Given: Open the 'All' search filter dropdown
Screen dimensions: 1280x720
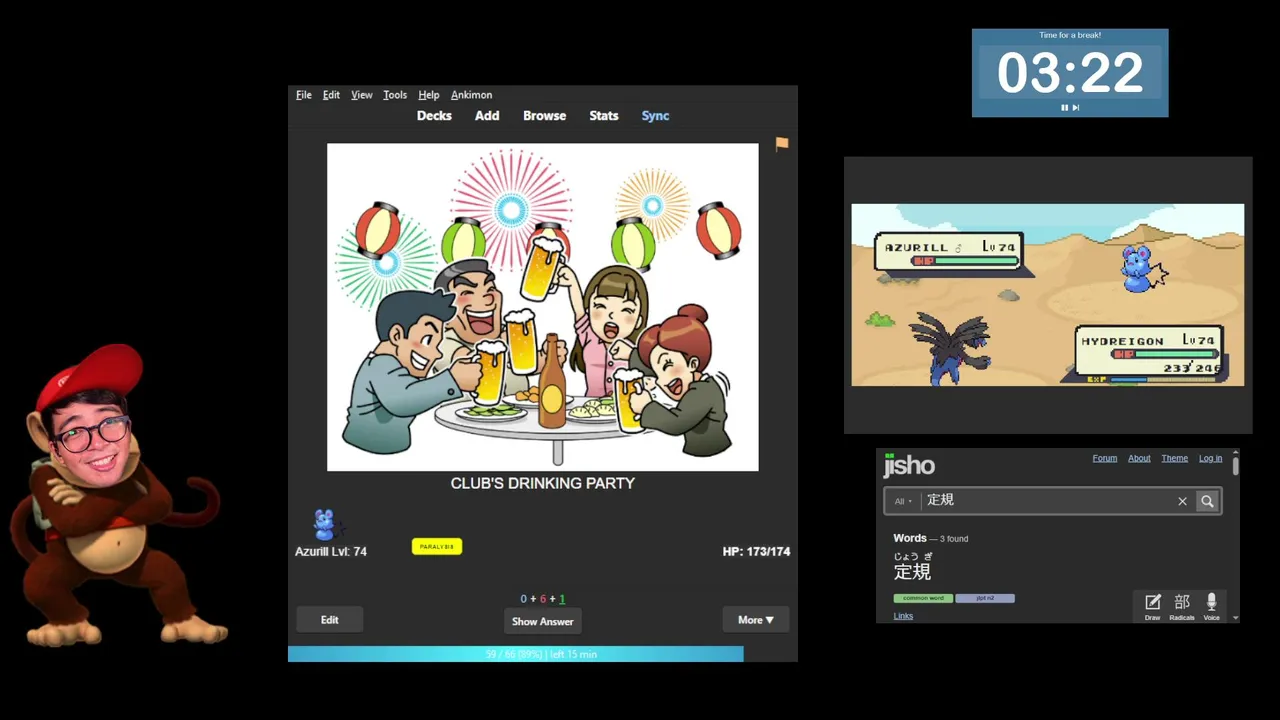Looking at the screenshot, I should [903, 501].
